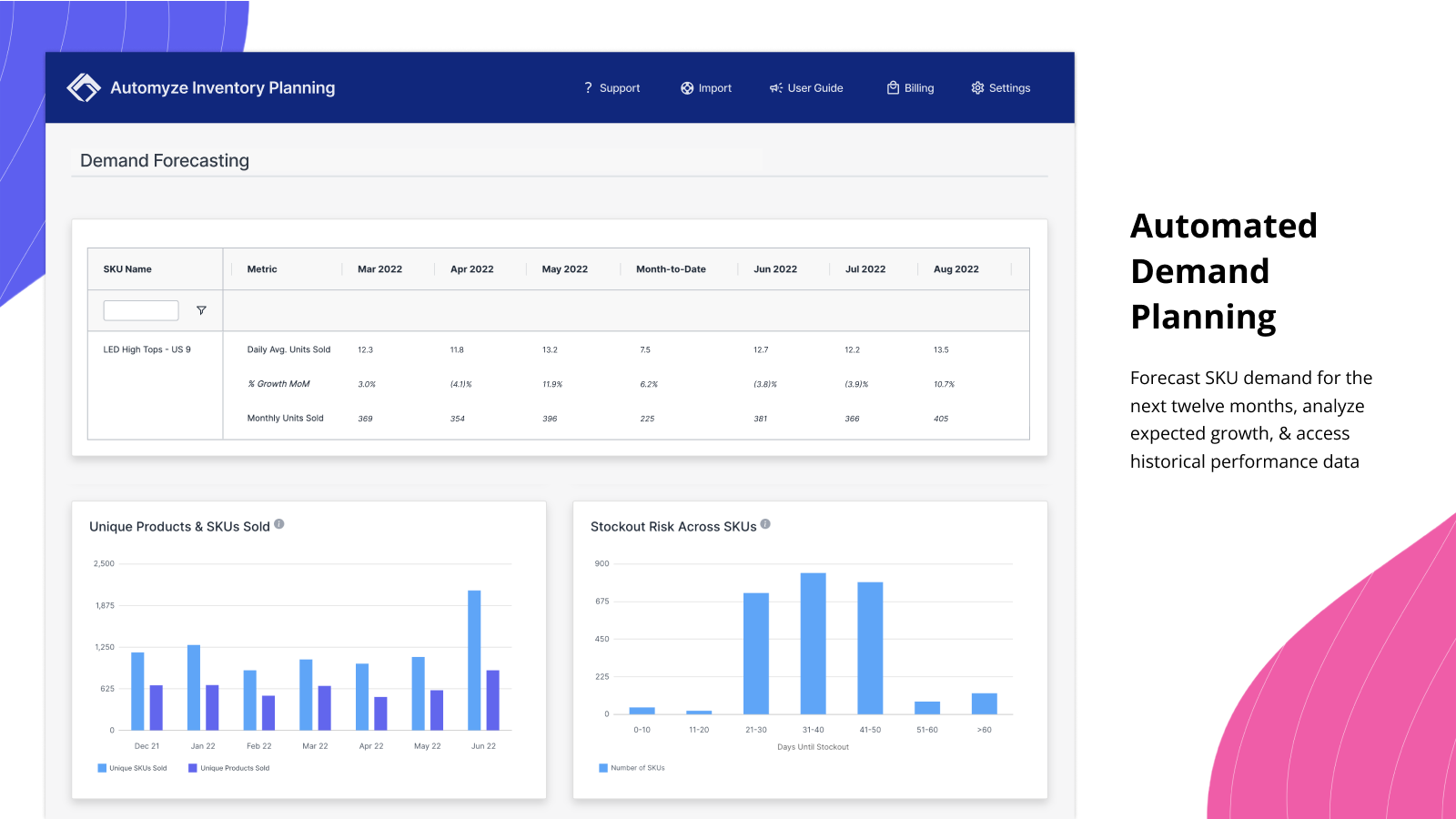
Task: Click the SKU Name column header
Action: tap(126, 268)
